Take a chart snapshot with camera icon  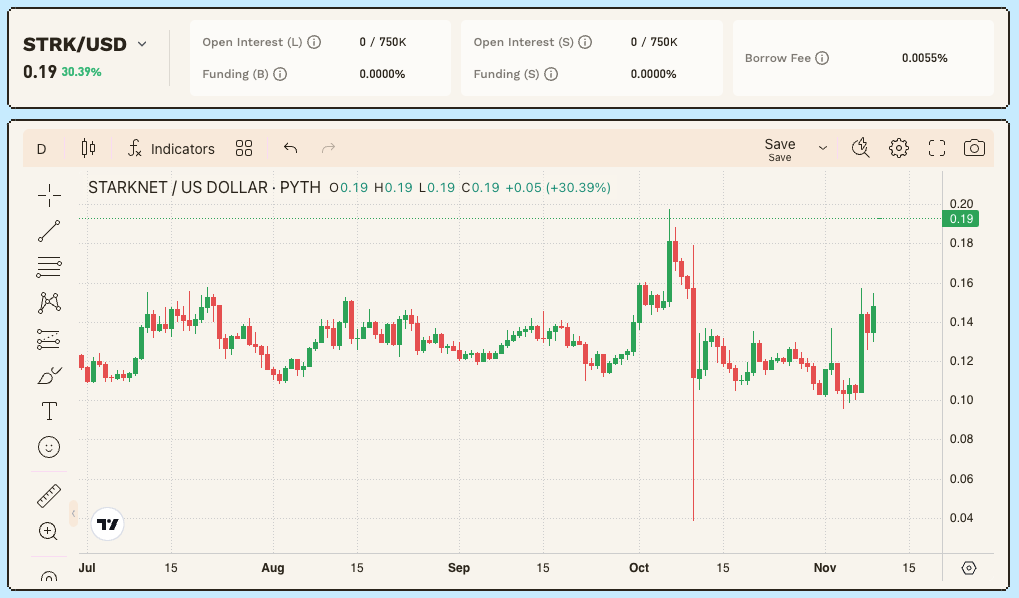[974, 148]
